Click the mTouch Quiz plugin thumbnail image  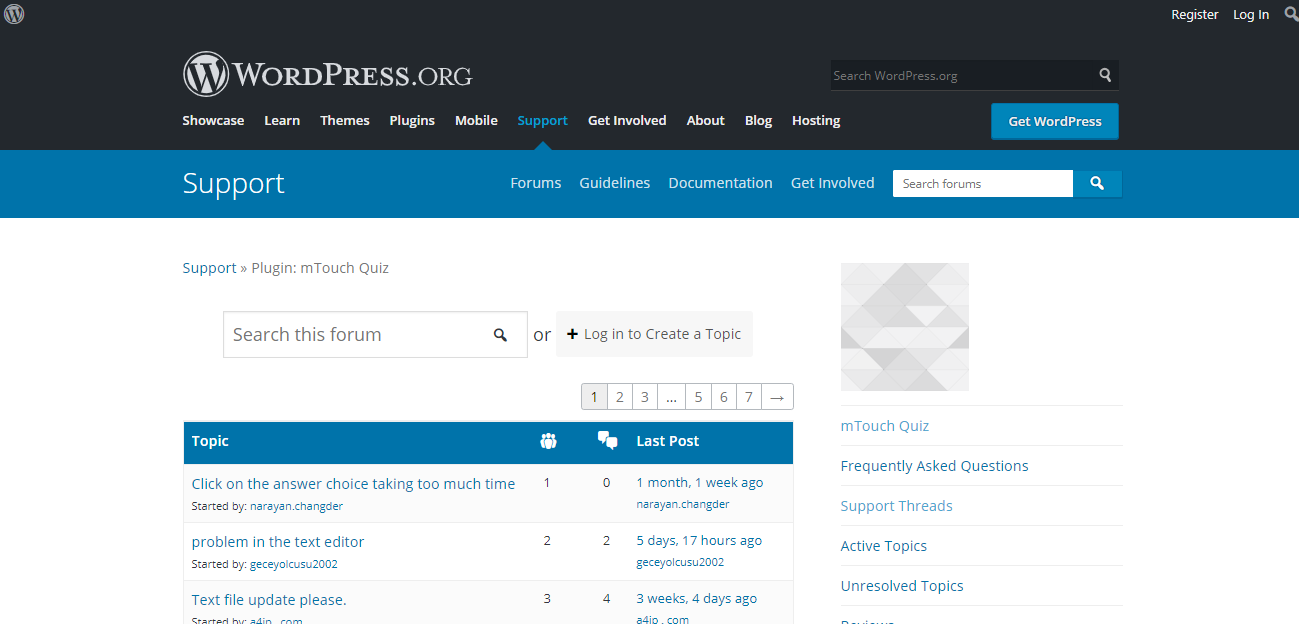[x=905, y=327]
